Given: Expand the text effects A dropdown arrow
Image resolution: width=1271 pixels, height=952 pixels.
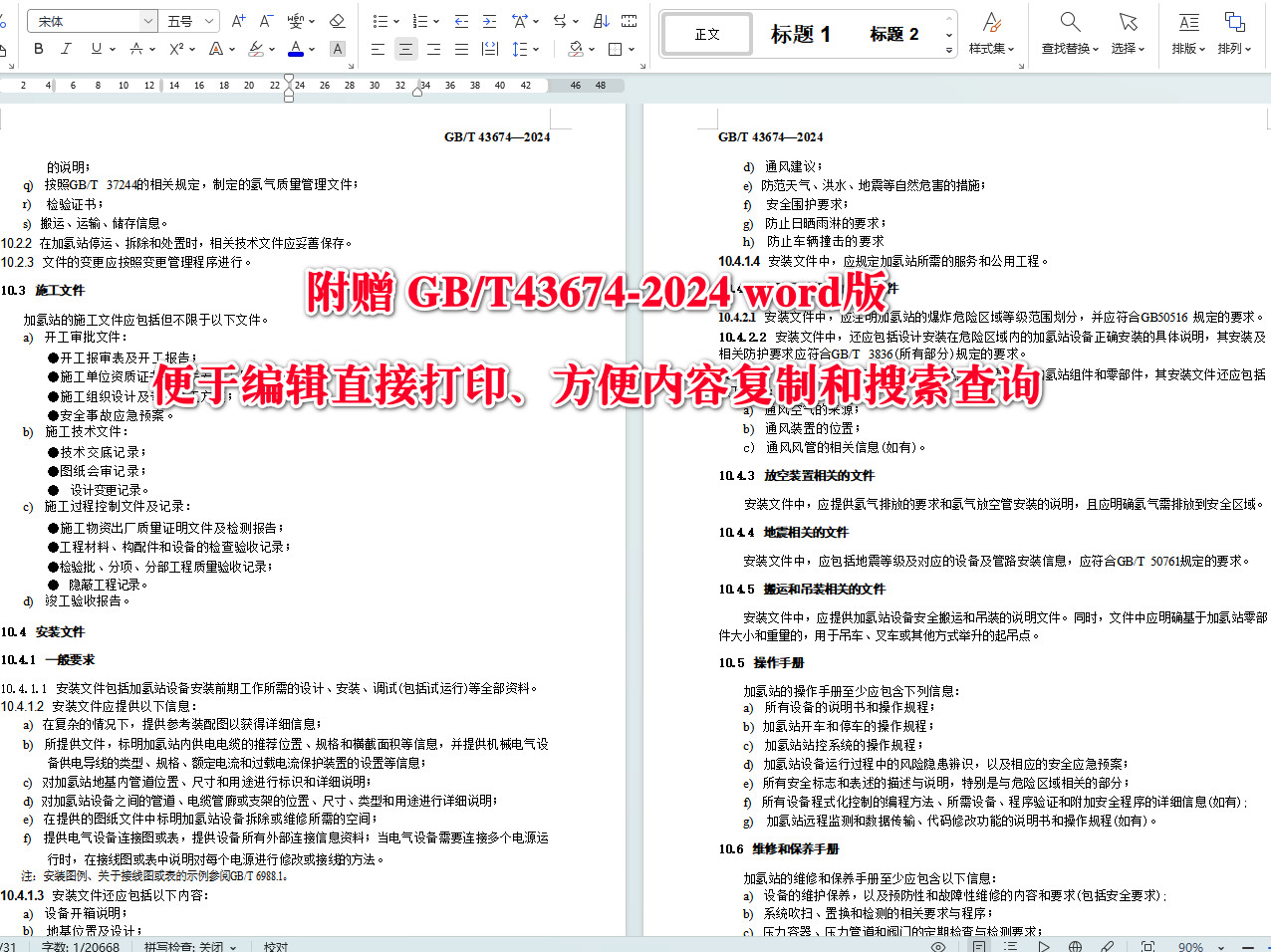Looking at the screenshot, I should pyautogui.click(x=231, y=49).
